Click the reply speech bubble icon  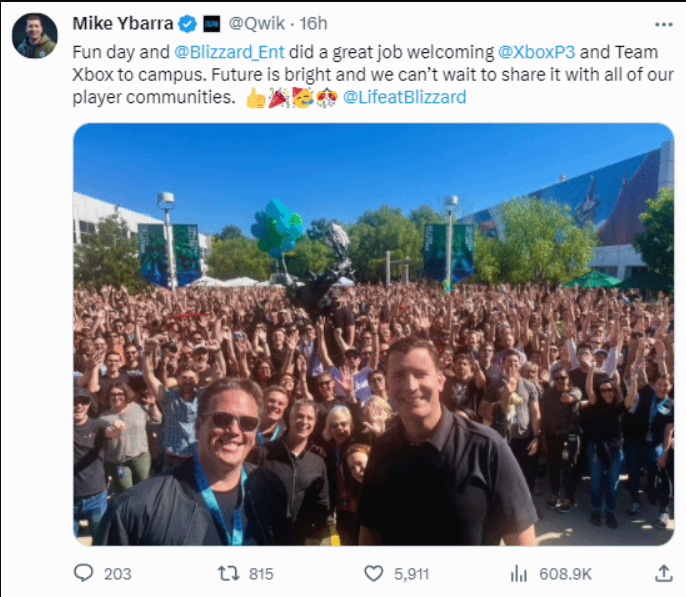pos(83,573)
